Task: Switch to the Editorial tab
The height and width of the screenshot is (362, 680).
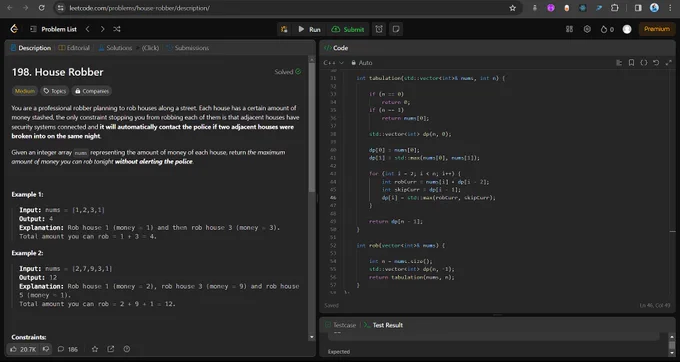Action: [74, 48]
